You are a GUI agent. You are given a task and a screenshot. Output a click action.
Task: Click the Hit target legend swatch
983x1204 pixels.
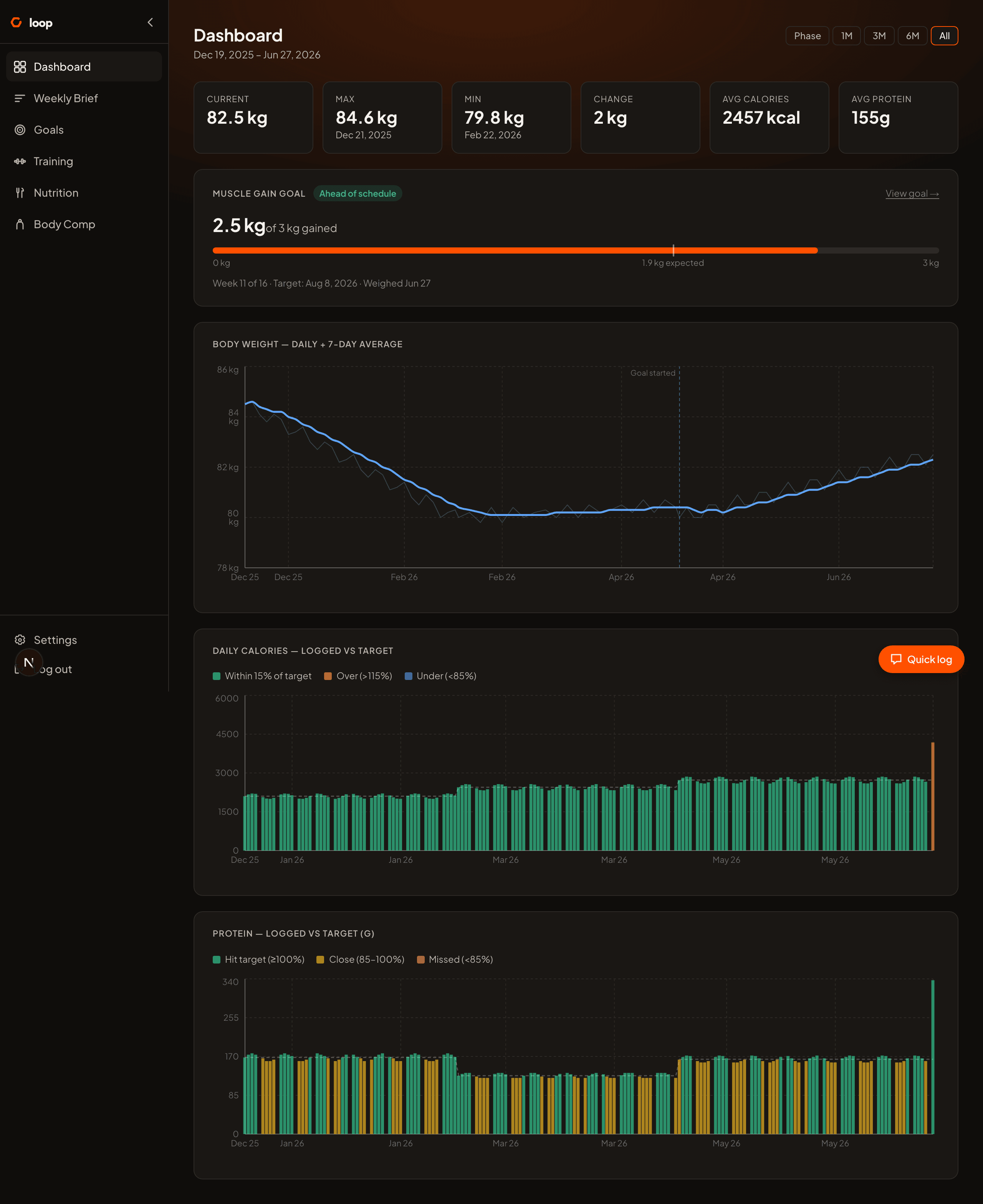pos(216,959)
